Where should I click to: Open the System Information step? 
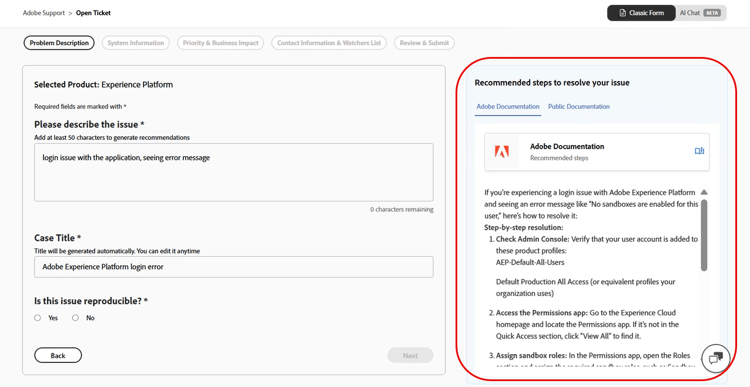tap(136, 43)
